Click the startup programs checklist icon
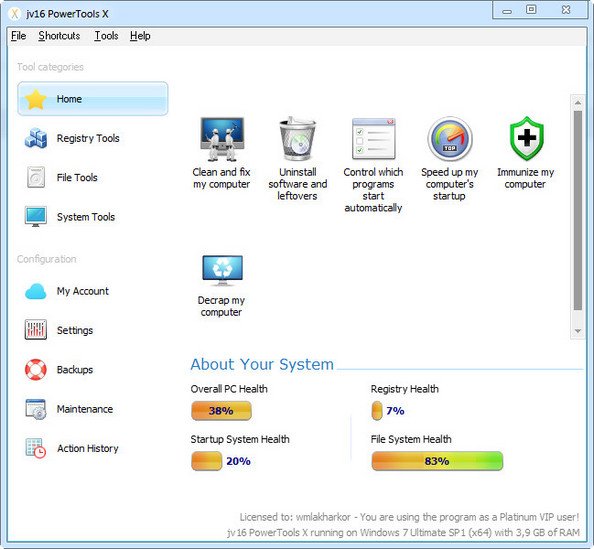 click(374, 139)
